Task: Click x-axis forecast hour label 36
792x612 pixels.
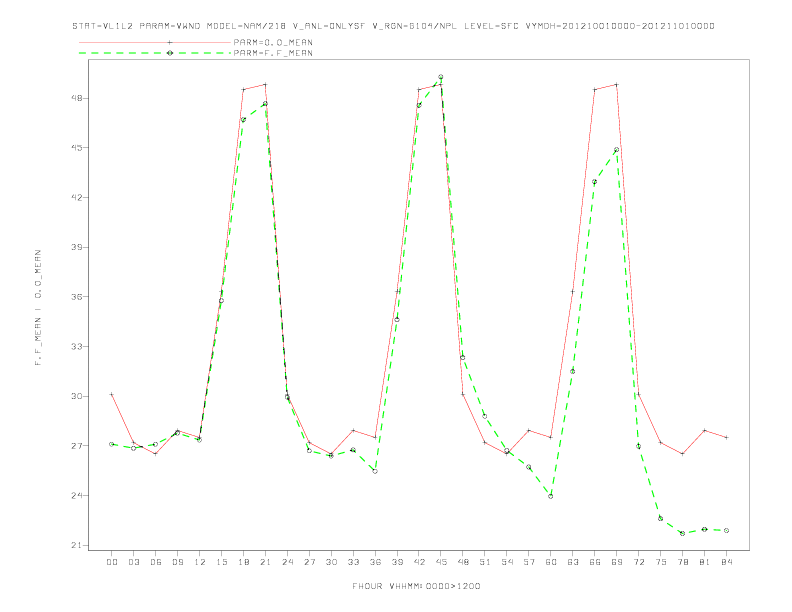Action: point(375,562)
